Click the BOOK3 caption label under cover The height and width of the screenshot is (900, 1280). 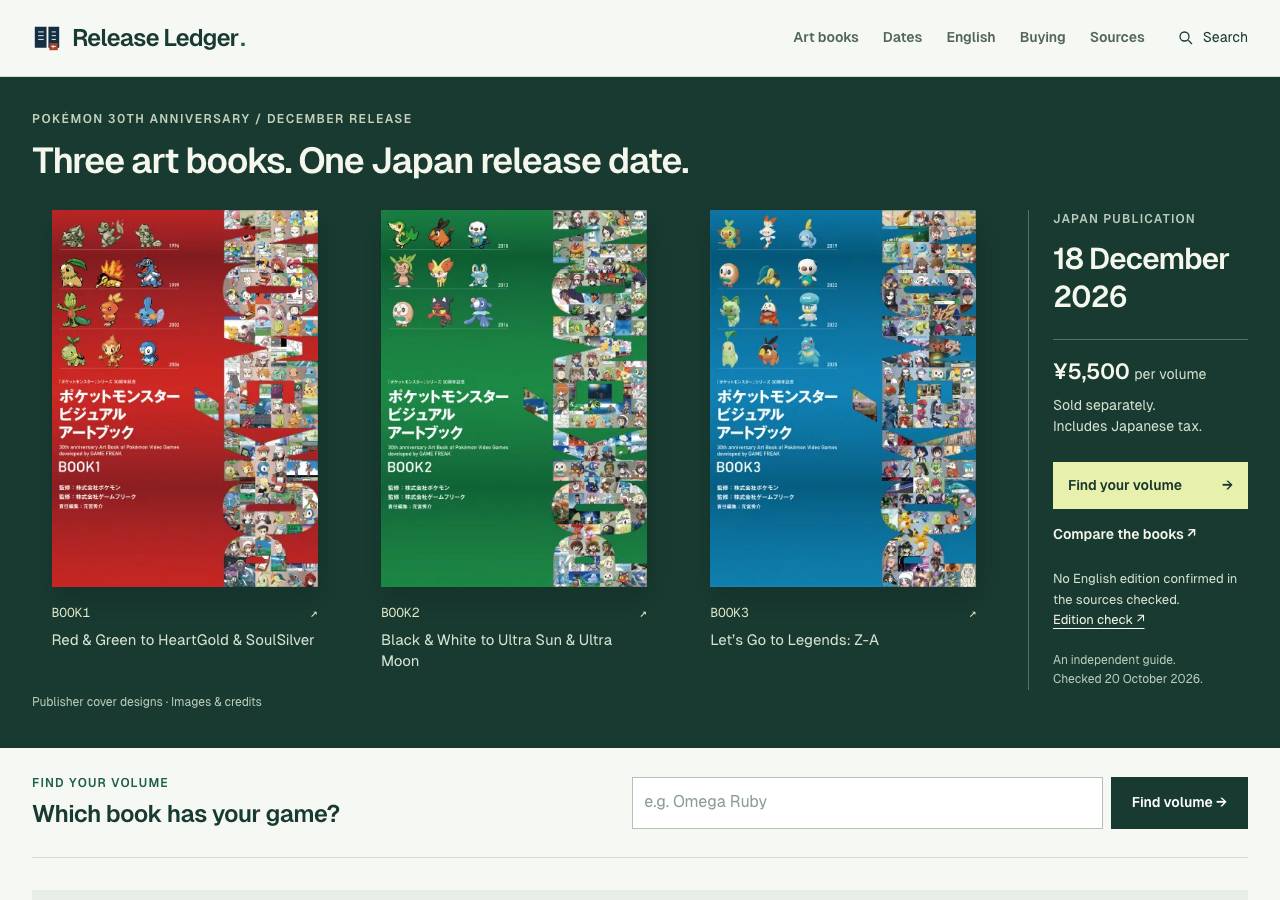(x=729, y=613)
